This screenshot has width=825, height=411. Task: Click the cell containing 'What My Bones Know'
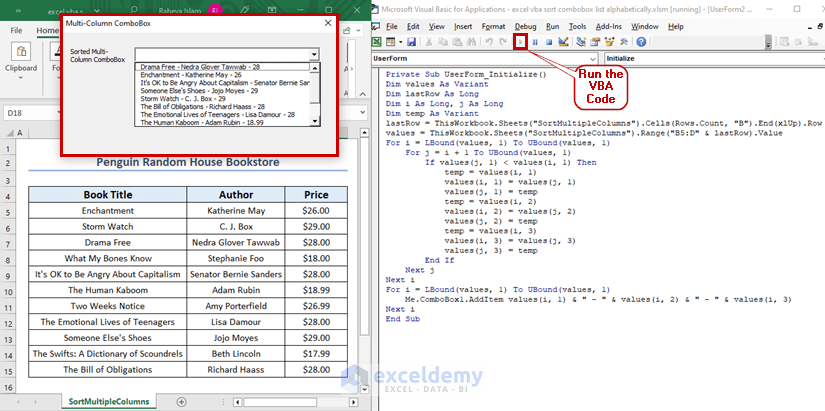click(x=108, y=258)
